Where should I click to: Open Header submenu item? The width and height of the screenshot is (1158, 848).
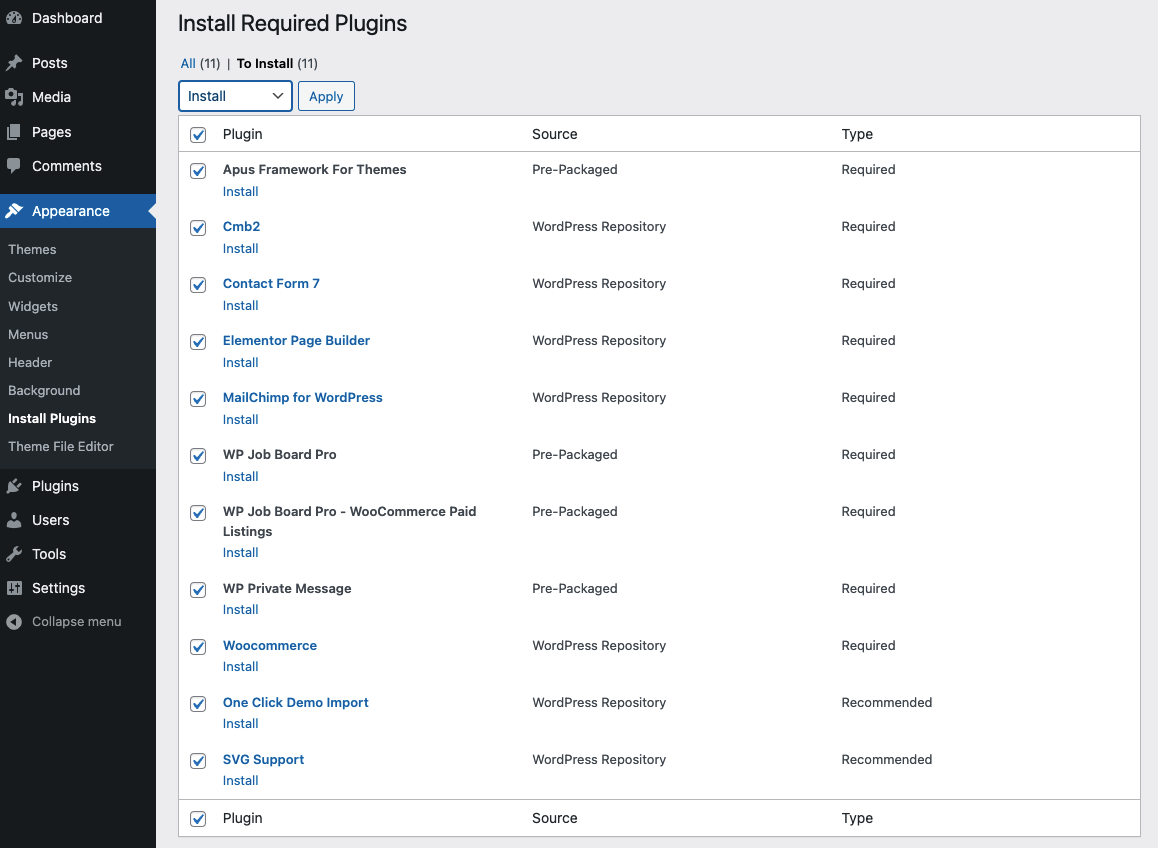30,363
